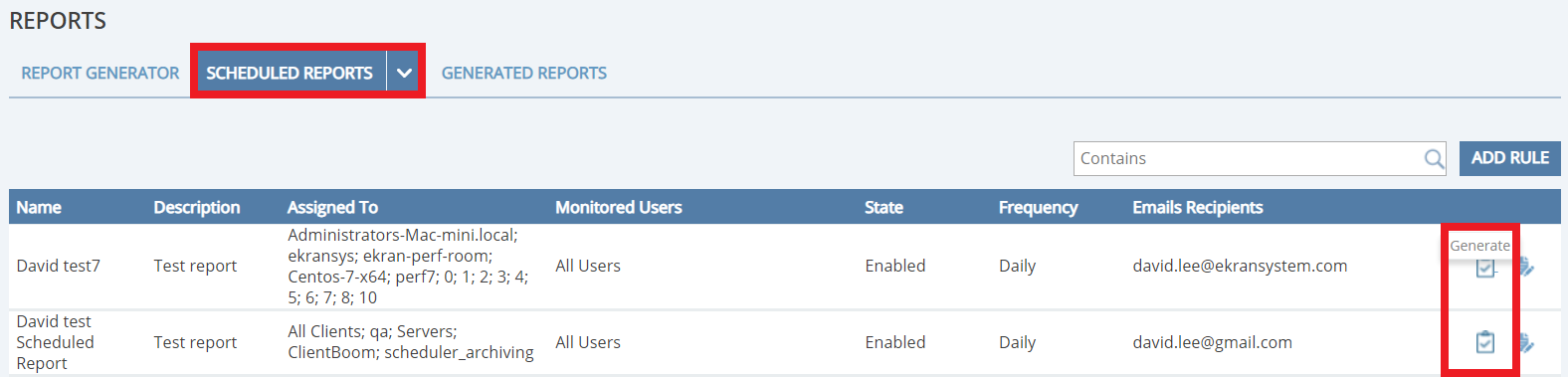This screenshot has width=1568, height=377.
Task: Generate report for David test Scheduled Report
Action: coord(1484,342)
